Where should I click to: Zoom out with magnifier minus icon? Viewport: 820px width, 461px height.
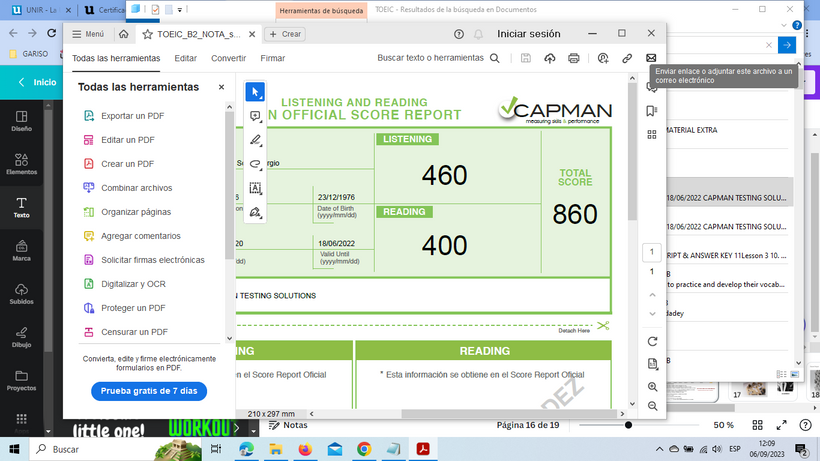[652, 406]
